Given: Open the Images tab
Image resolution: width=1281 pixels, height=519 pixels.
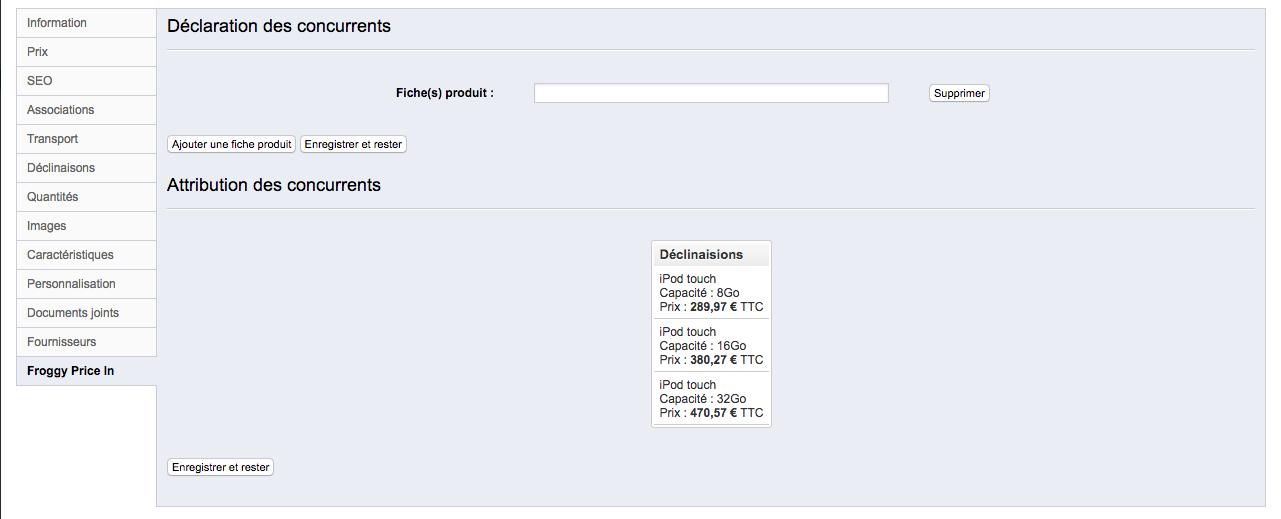Looking at the screenshot, I should point(87,226).
